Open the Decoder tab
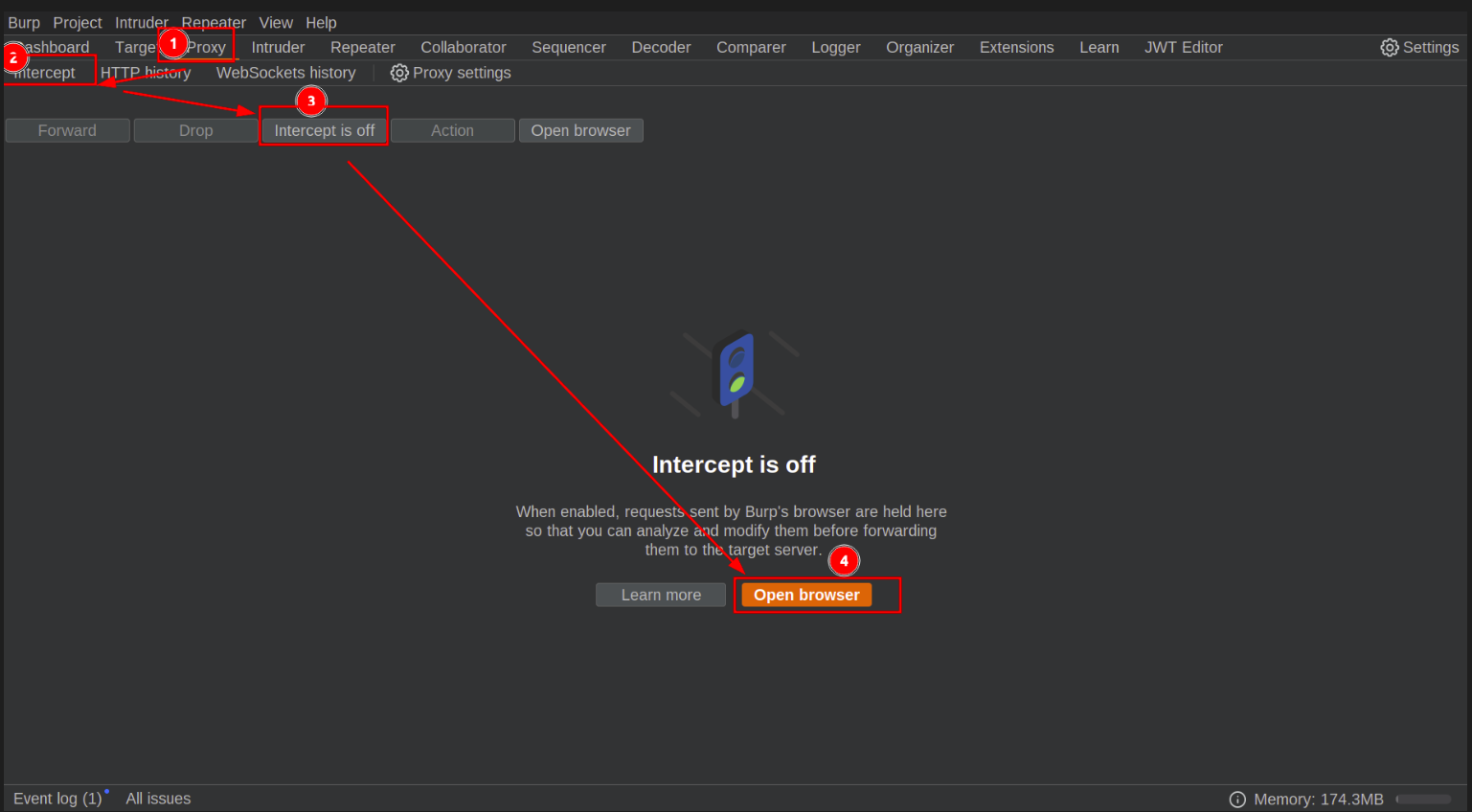This screenshot has width=1472, height=812. click(x=661, y=47)
